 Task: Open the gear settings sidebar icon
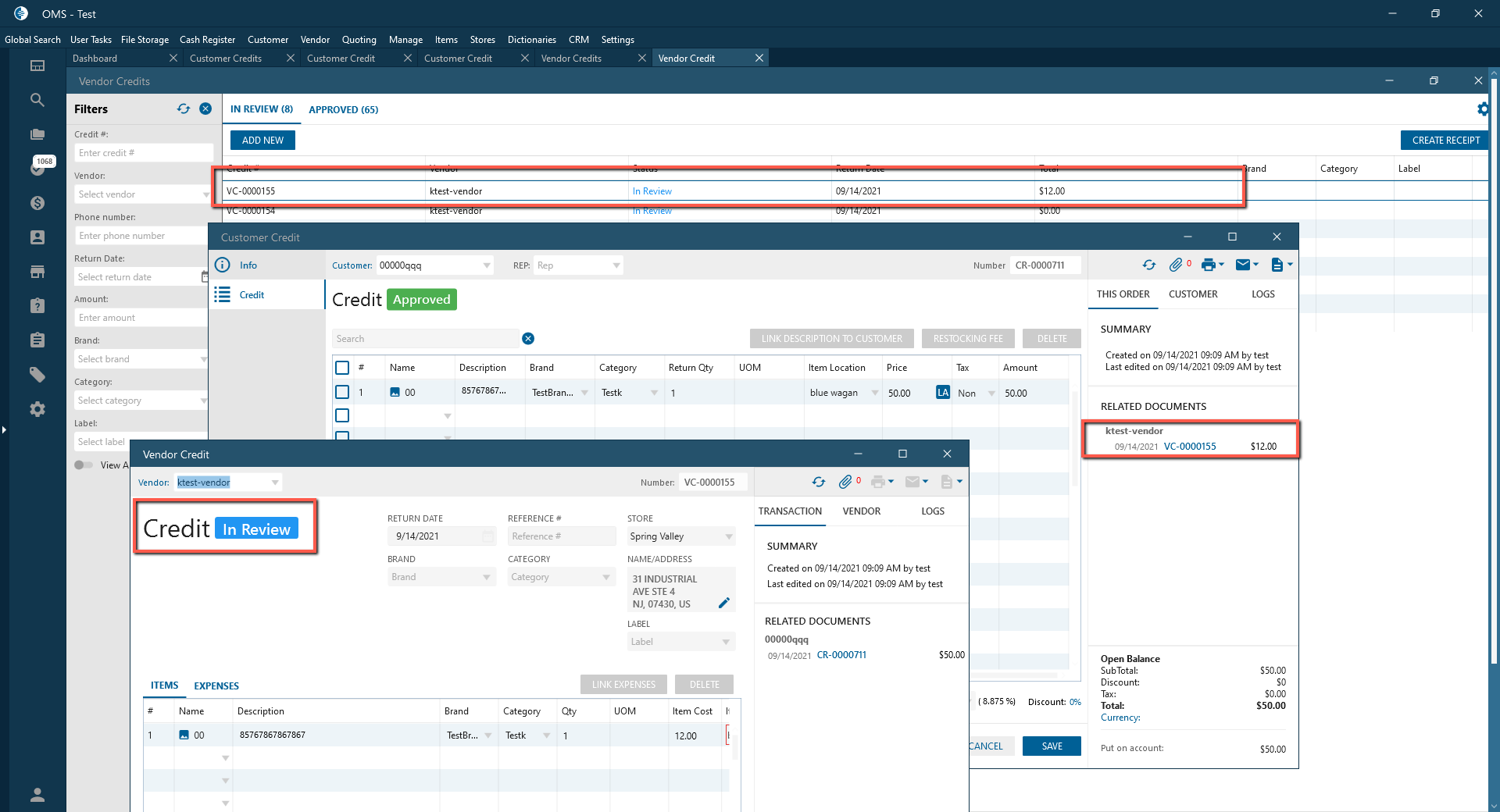[x=37, y=409]
